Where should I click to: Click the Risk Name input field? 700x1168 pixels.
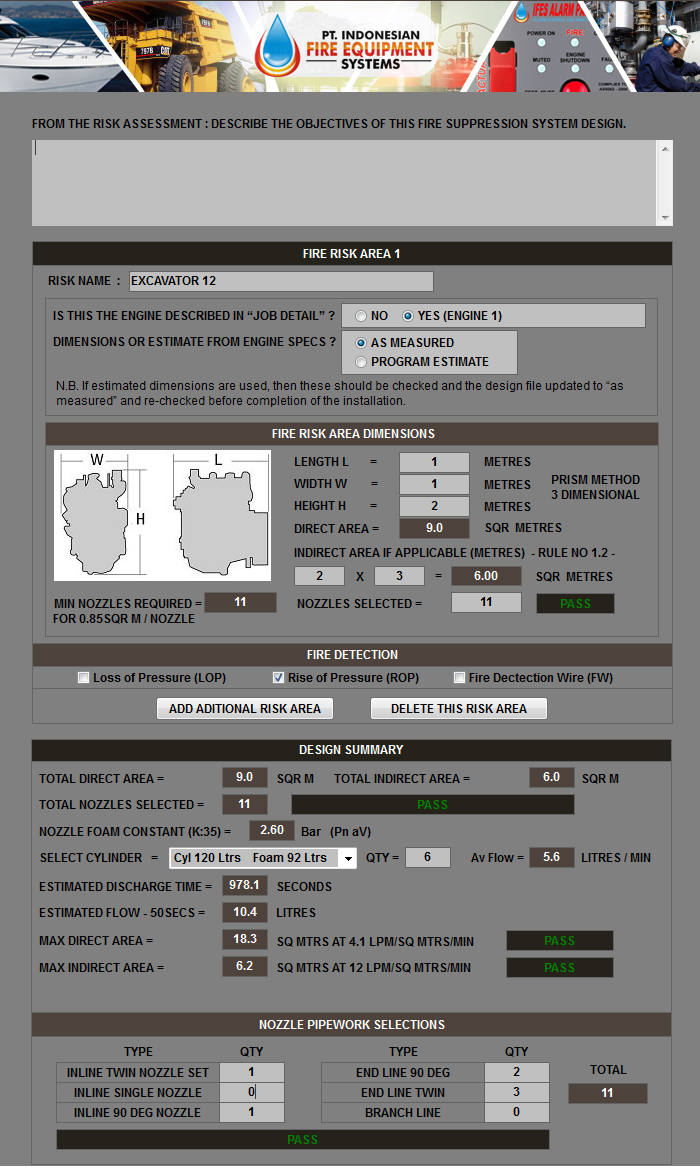(280, 281)
